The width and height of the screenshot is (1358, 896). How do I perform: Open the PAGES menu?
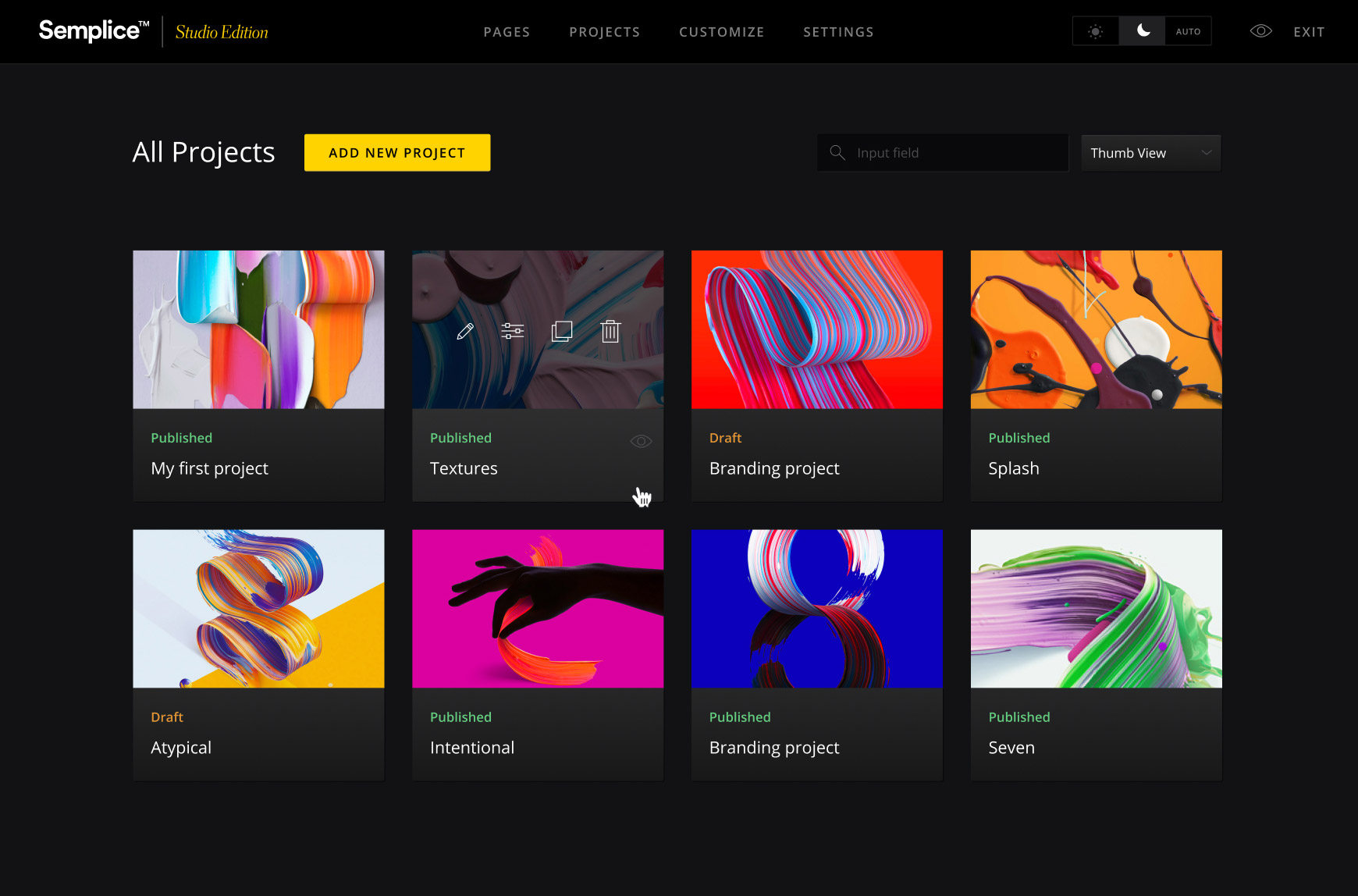pyautogui.click(x=507, y=32)
